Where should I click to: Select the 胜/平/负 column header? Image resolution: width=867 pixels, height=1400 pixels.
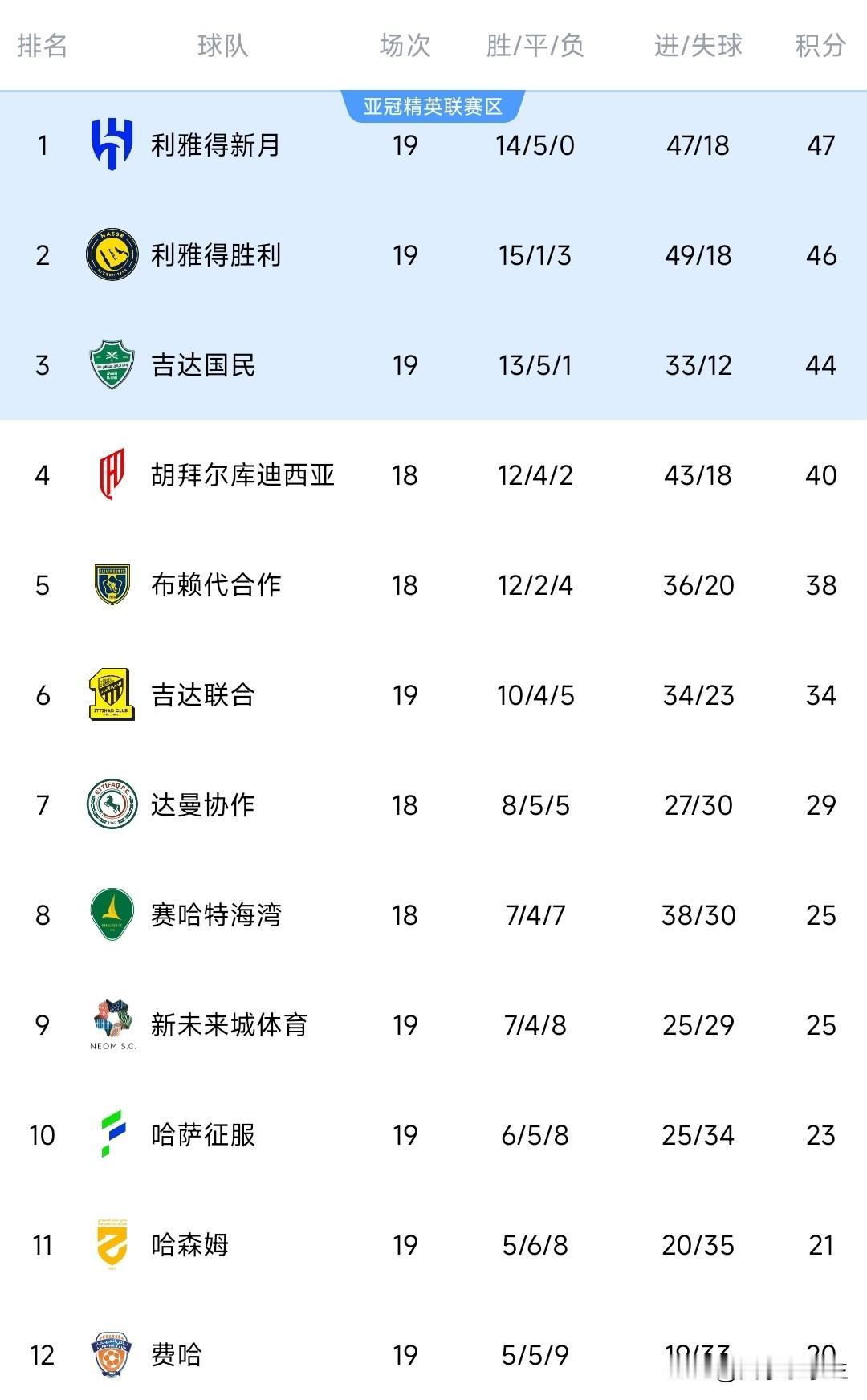tap(535, 46)
